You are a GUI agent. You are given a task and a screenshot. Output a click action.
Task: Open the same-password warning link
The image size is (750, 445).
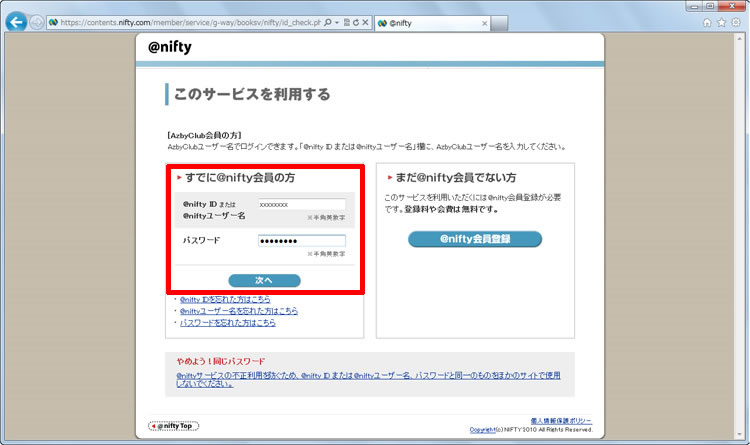(x=368, y=379)
